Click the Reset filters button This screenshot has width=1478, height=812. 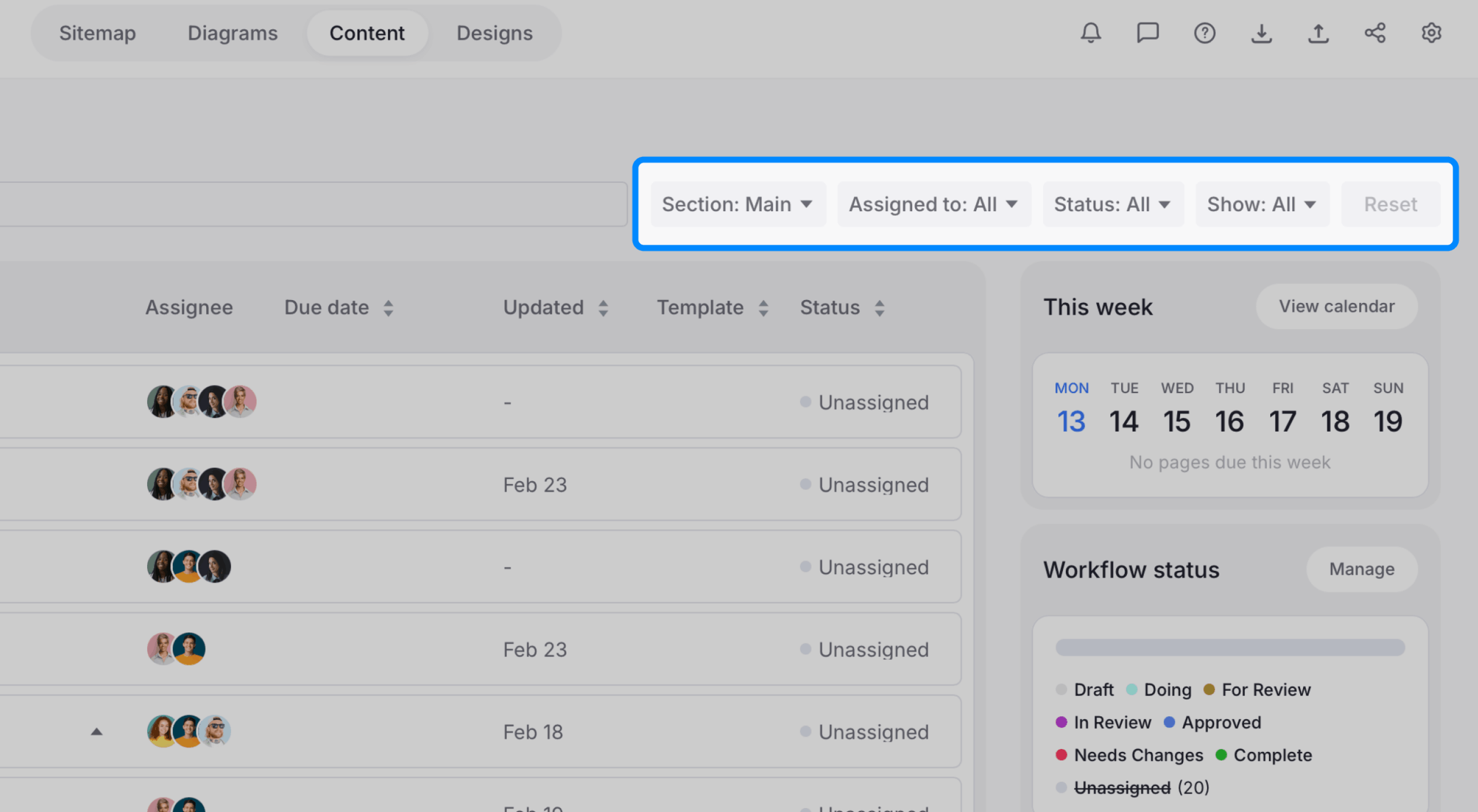pos(1390,204)
